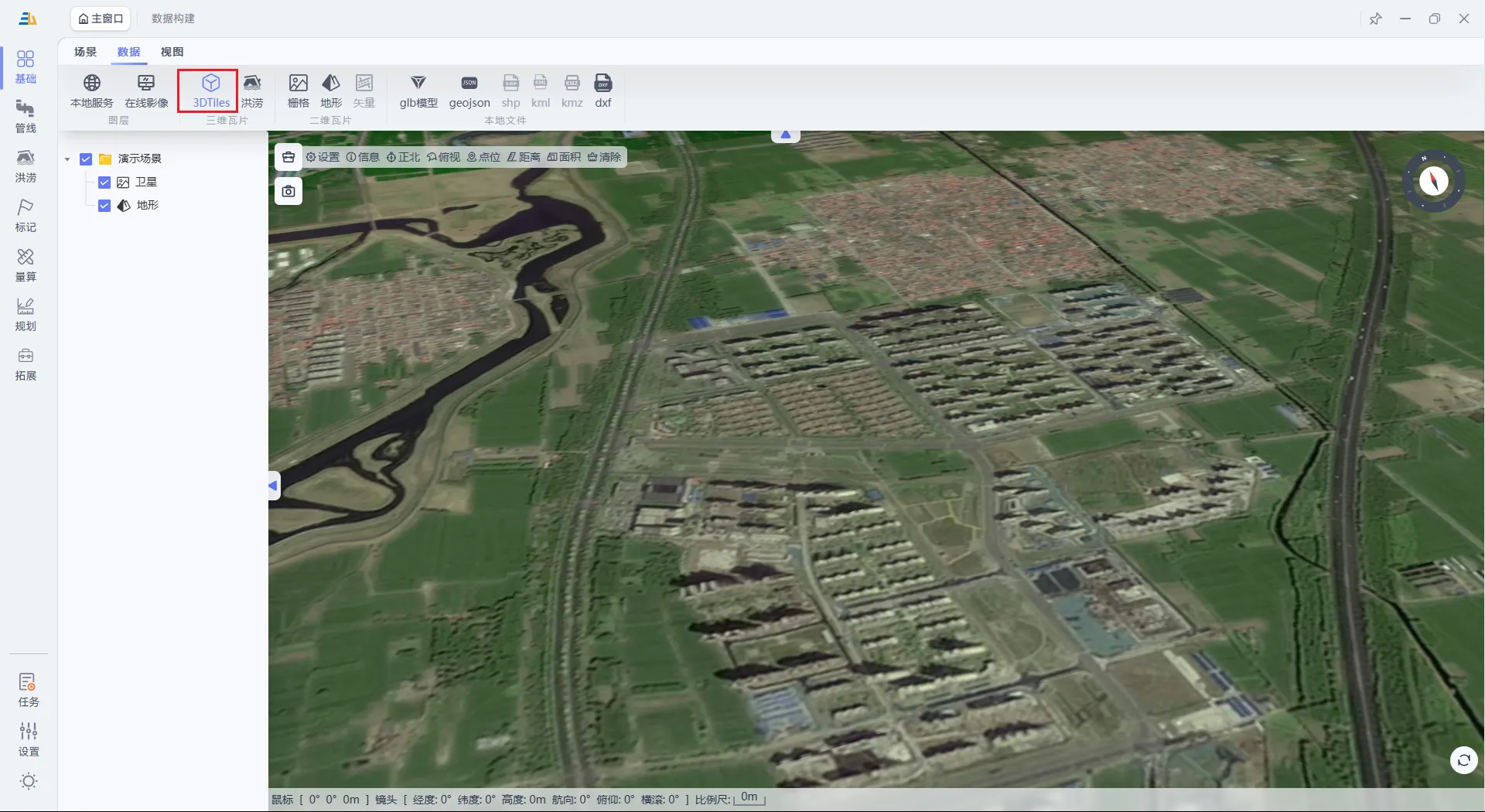Take a screenshot with the camera icon
The height and width of the screenshot is (812, 1485).
click(x=288, y=191)
